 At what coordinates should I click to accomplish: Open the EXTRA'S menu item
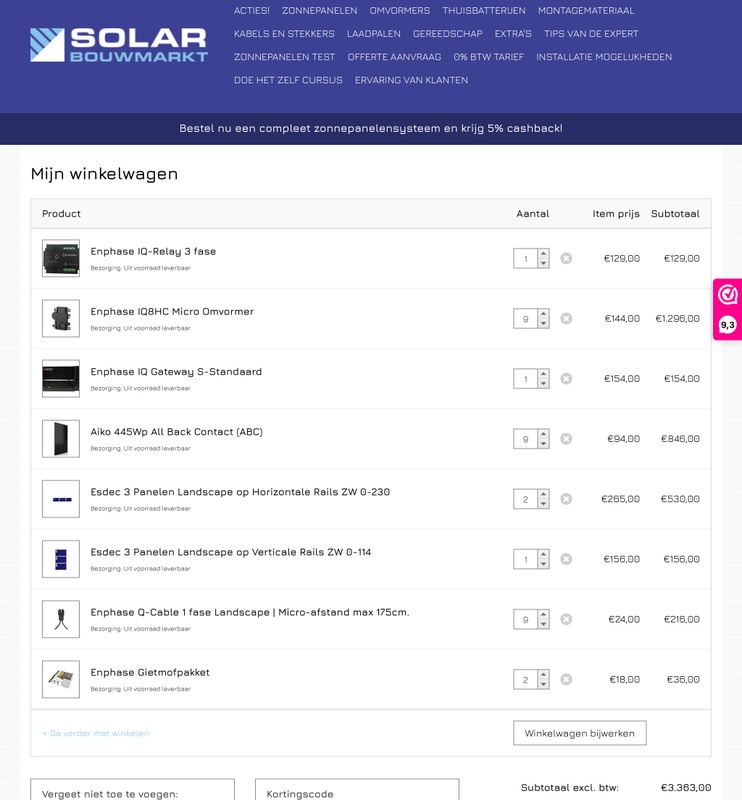[x=513, y=34]
